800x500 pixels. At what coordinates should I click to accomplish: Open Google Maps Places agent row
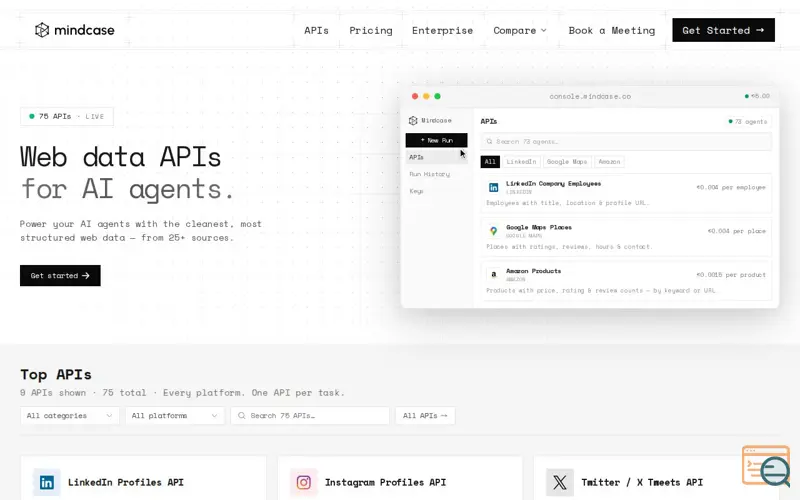tap(626, 237)
